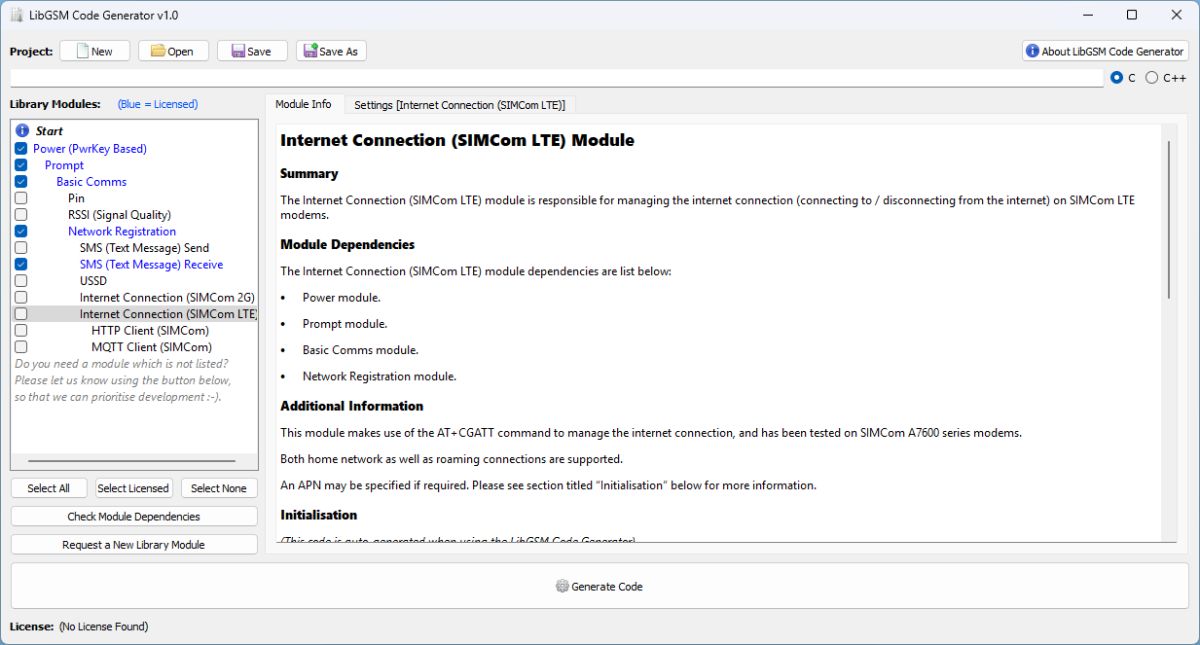Image resolution: width=1200 pixels, height=645 pixels.
Task: Select Power (PwrKey Based) module label
Action: coord(90,149)
